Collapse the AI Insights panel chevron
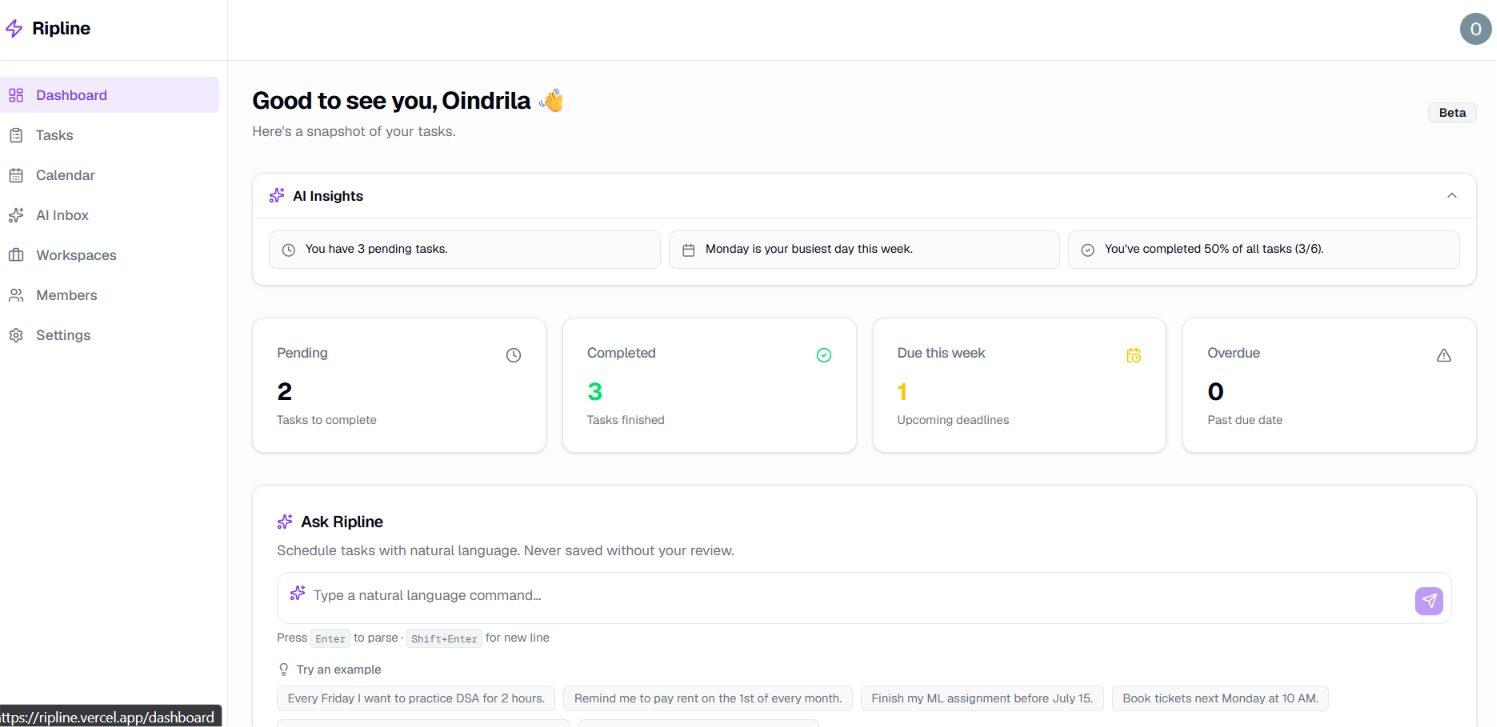Screen dimensions: 1497x727 [x=1452, y=196]
